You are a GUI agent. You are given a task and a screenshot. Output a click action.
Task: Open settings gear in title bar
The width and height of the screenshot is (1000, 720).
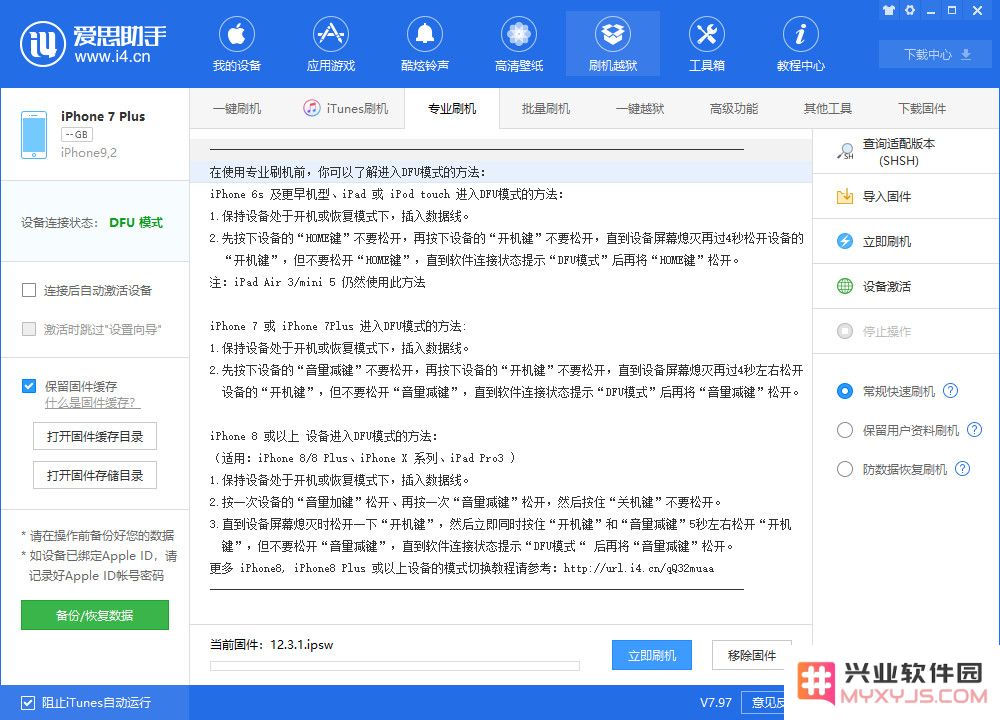(x=910, y=10)
